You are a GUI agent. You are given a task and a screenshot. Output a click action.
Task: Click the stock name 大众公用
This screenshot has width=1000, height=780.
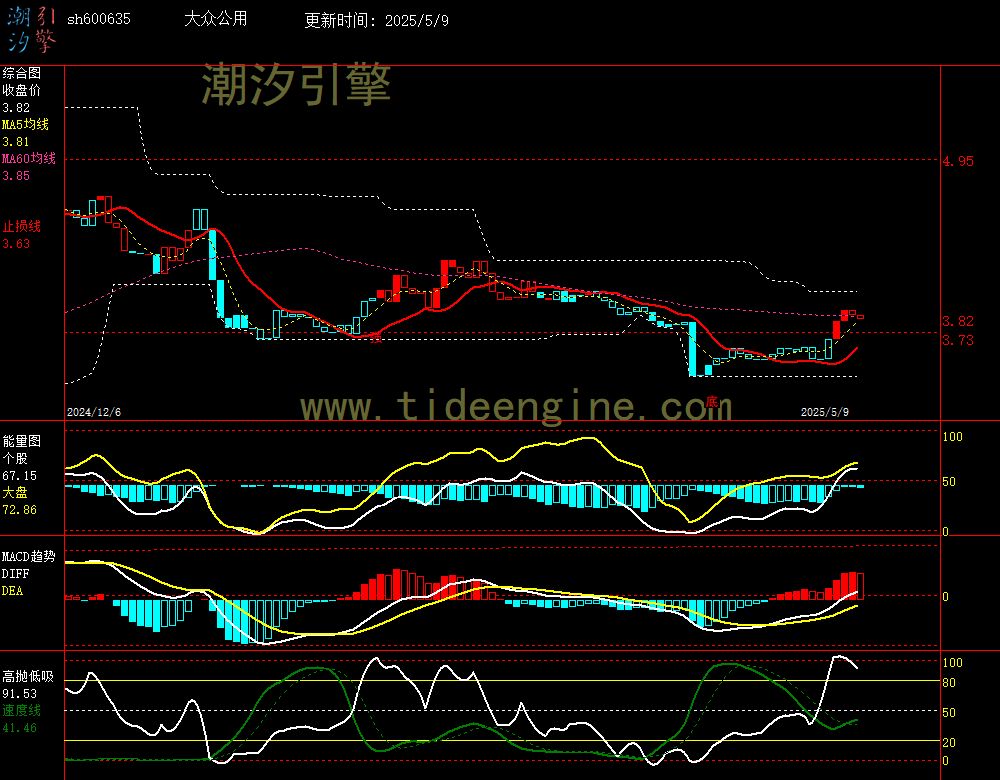[x=216, y=18]
